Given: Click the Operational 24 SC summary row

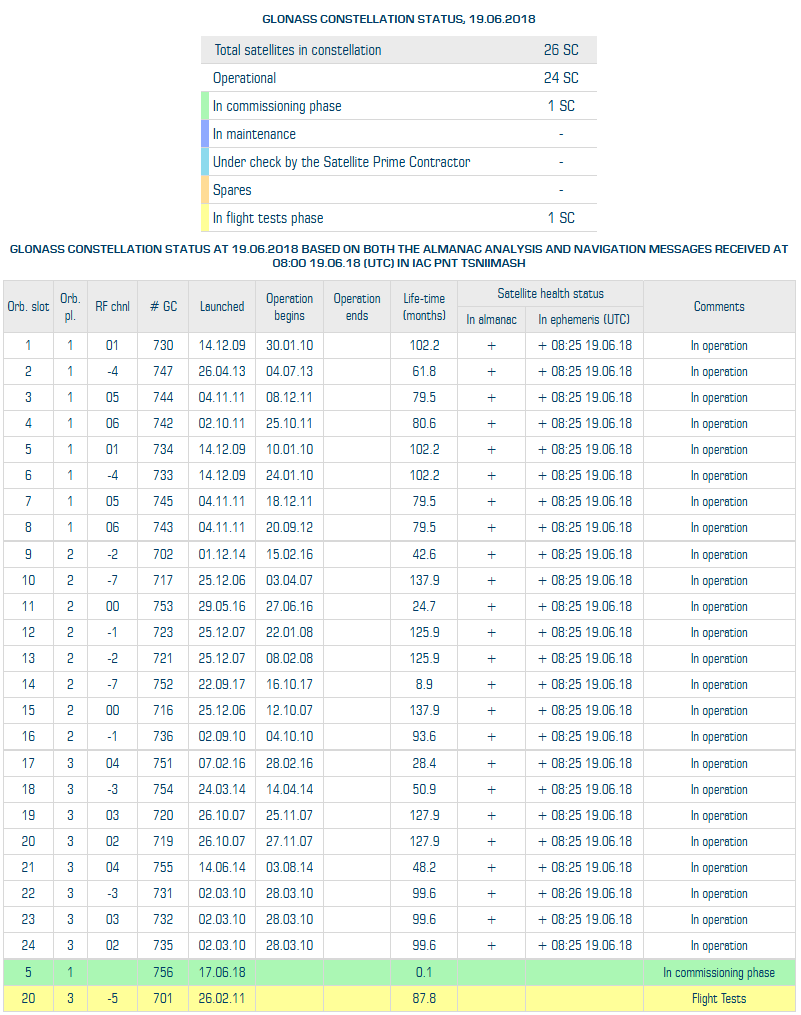Looking at the screenshot, I should tap(399, 78).
